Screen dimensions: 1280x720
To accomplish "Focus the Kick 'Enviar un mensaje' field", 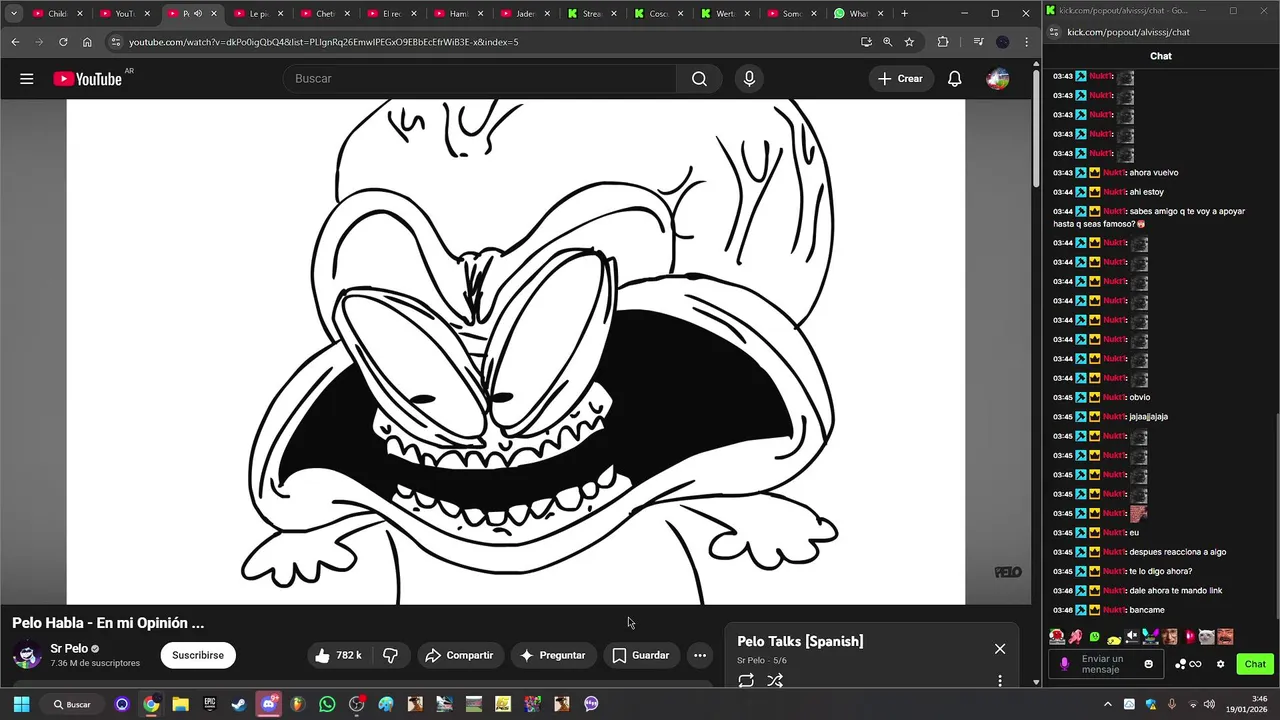I will [x=1107, y=664].
